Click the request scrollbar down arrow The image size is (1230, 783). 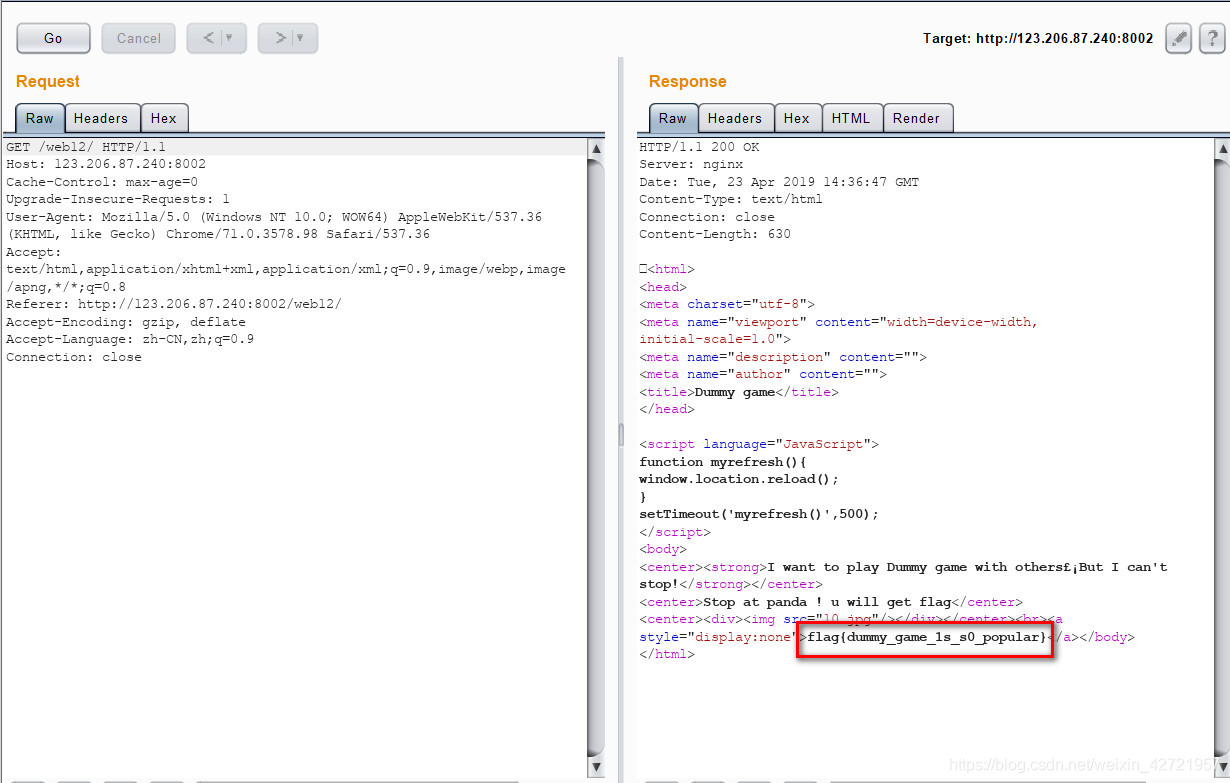[x=596, y=767]
